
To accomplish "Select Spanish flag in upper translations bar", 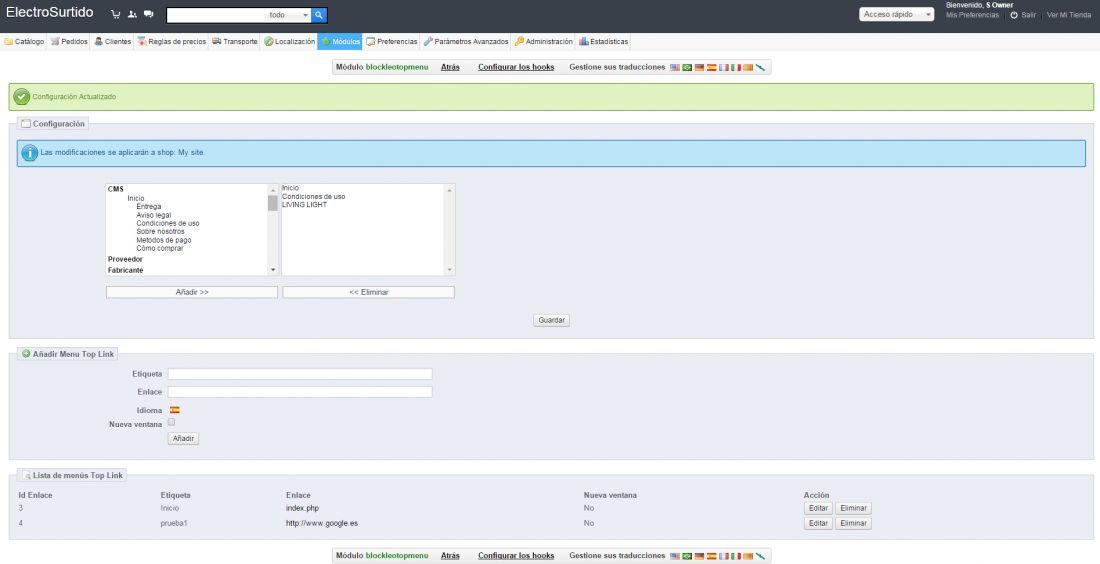I will click(711, 67).
